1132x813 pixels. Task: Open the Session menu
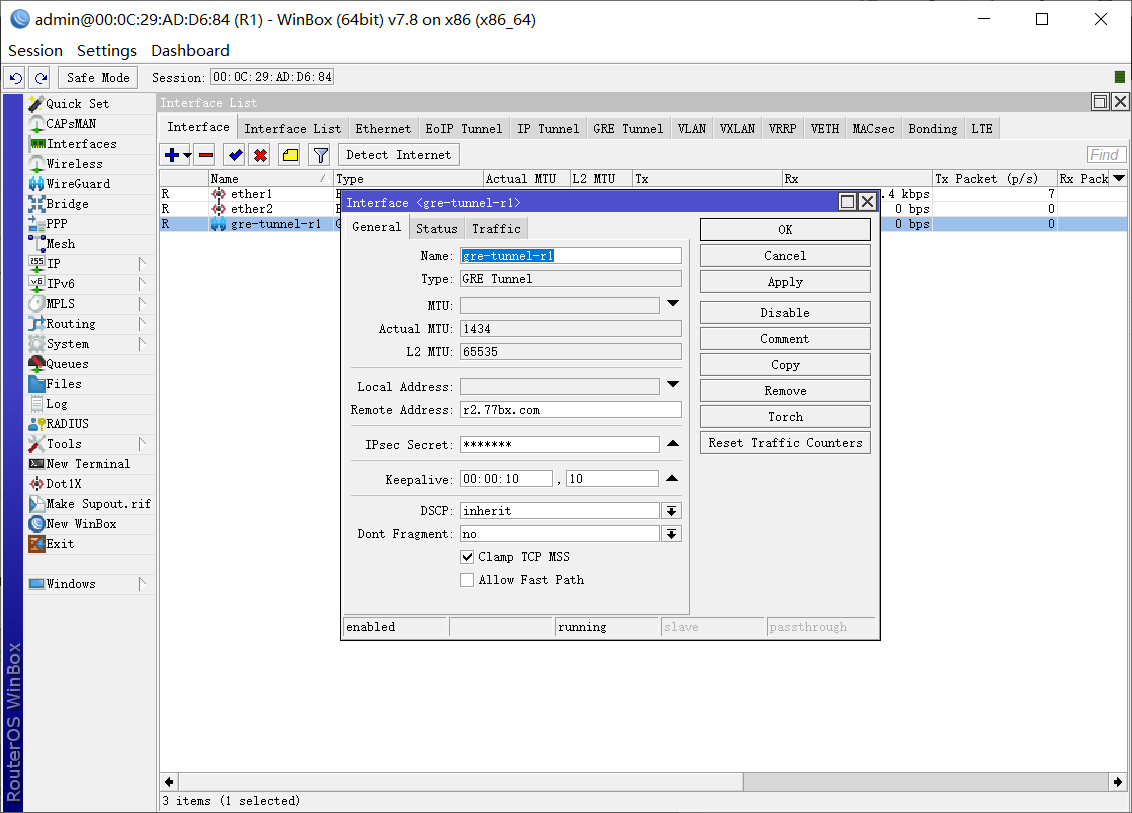[x=35, y=51]
